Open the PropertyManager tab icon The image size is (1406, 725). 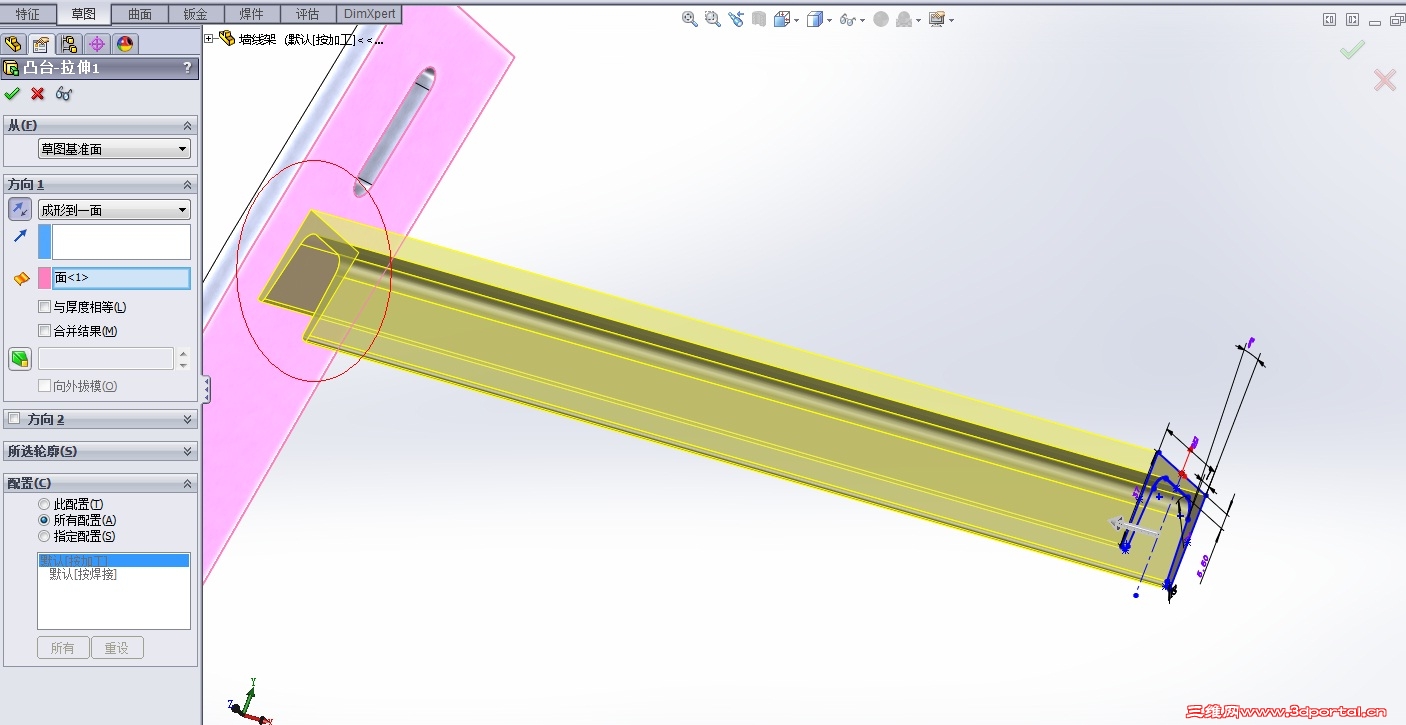pyautogui.click(x=41, y=44)
